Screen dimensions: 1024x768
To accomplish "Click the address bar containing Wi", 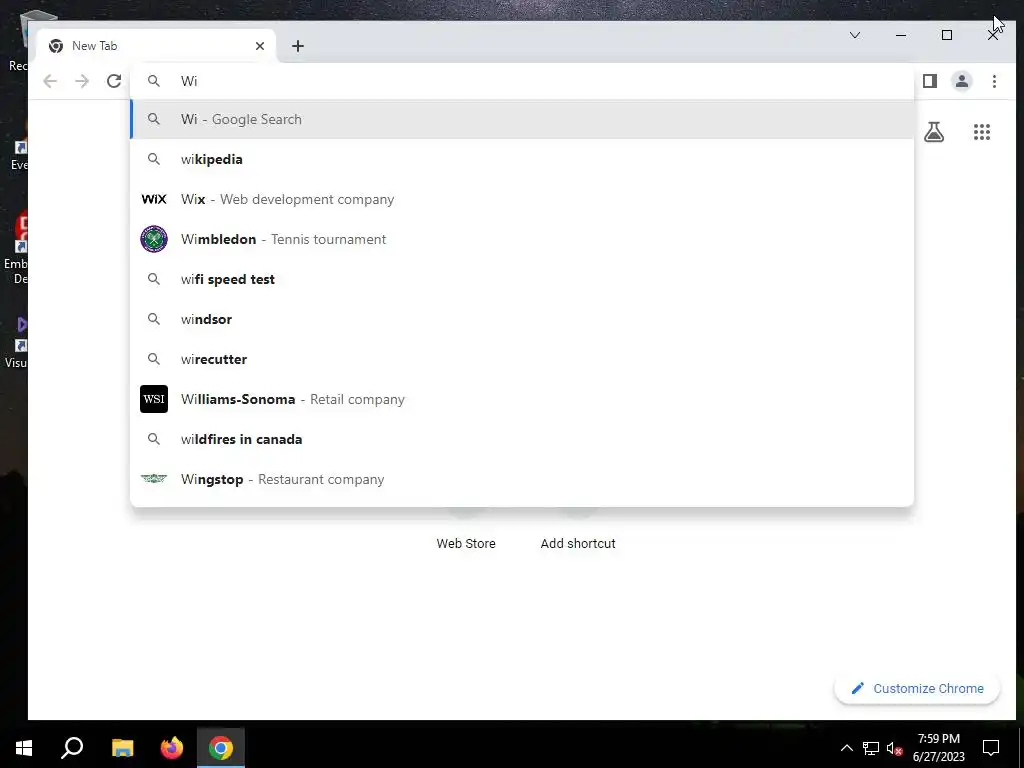I will [x=522, y=81].
